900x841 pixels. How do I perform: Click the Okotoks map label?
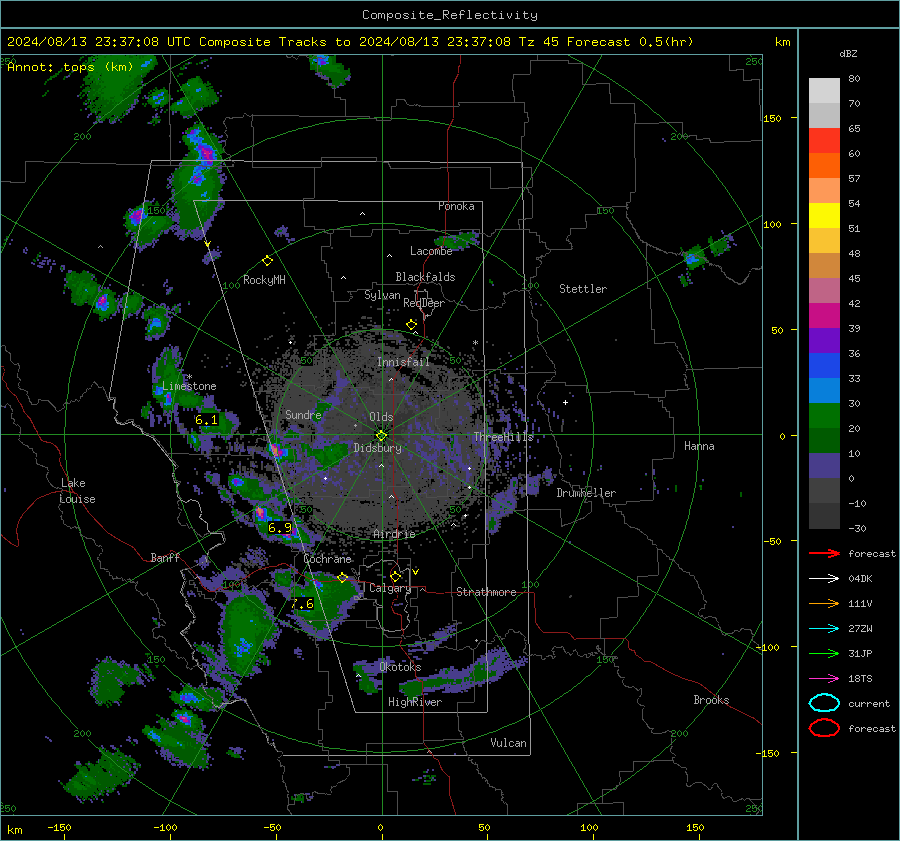[x=400, y=667]
